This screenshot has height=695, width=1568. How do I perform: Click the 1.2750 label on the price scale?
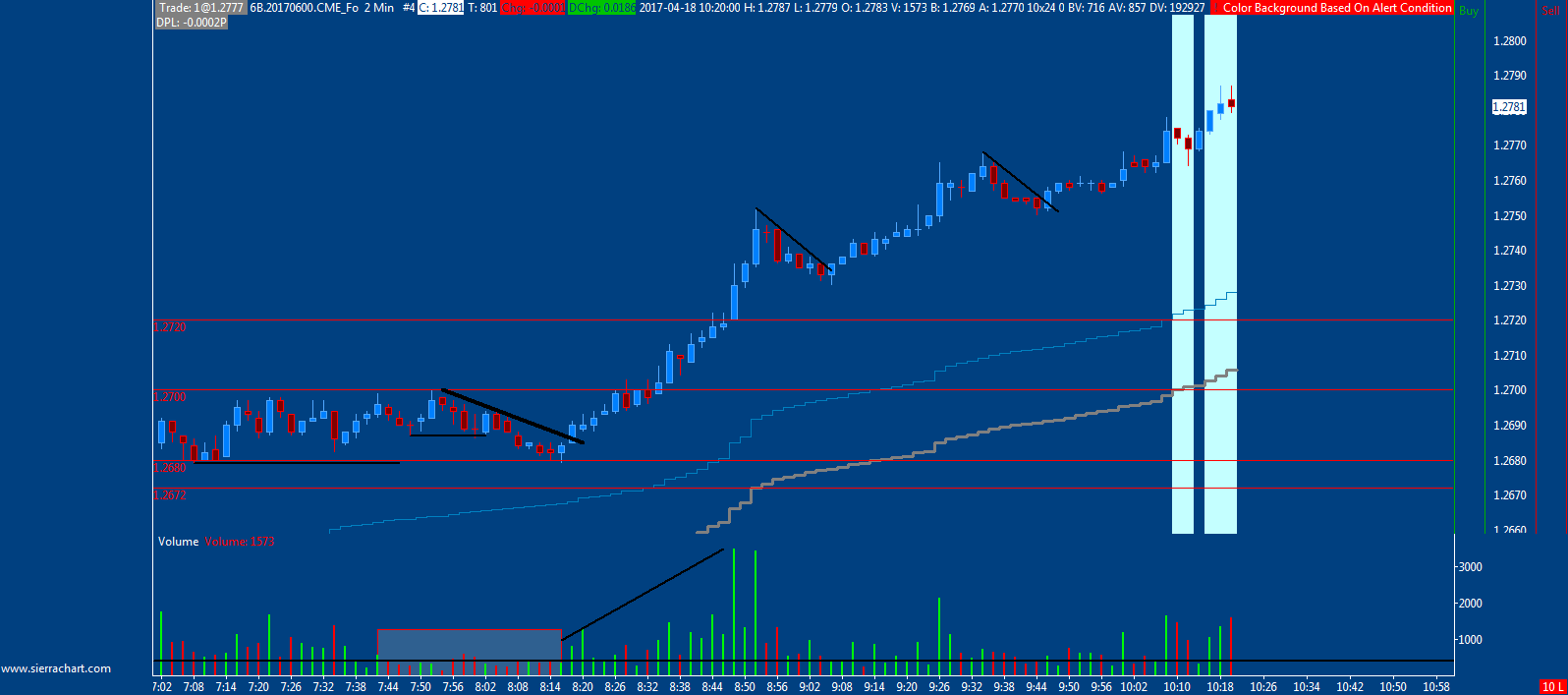pos(1509,215)
